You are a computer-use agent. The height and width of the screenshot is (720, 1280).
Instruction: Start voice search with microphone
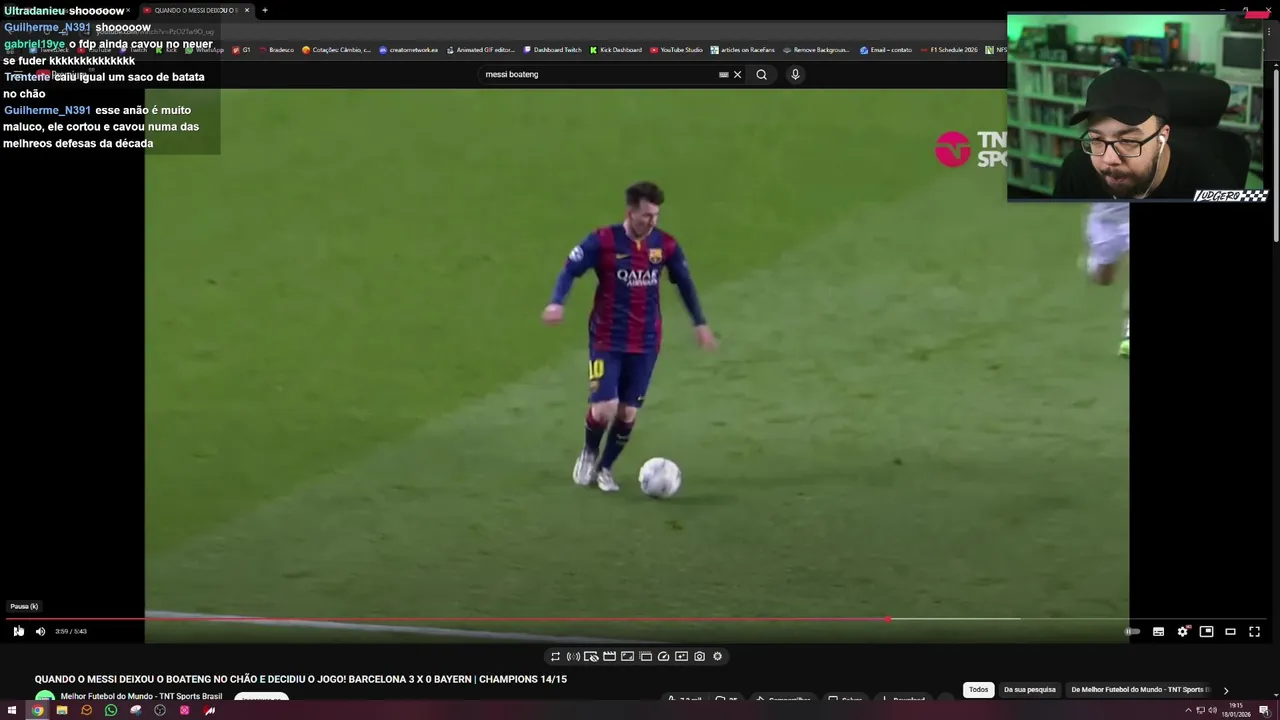(795, 74)
